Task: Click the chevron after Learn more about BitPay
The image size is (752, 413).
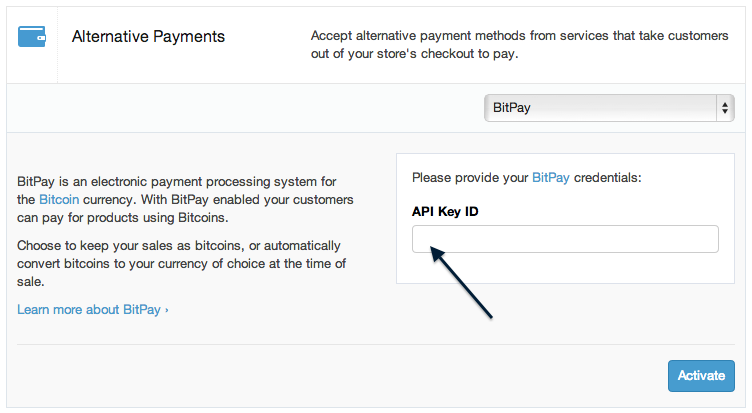Action: tap(166, 310)
